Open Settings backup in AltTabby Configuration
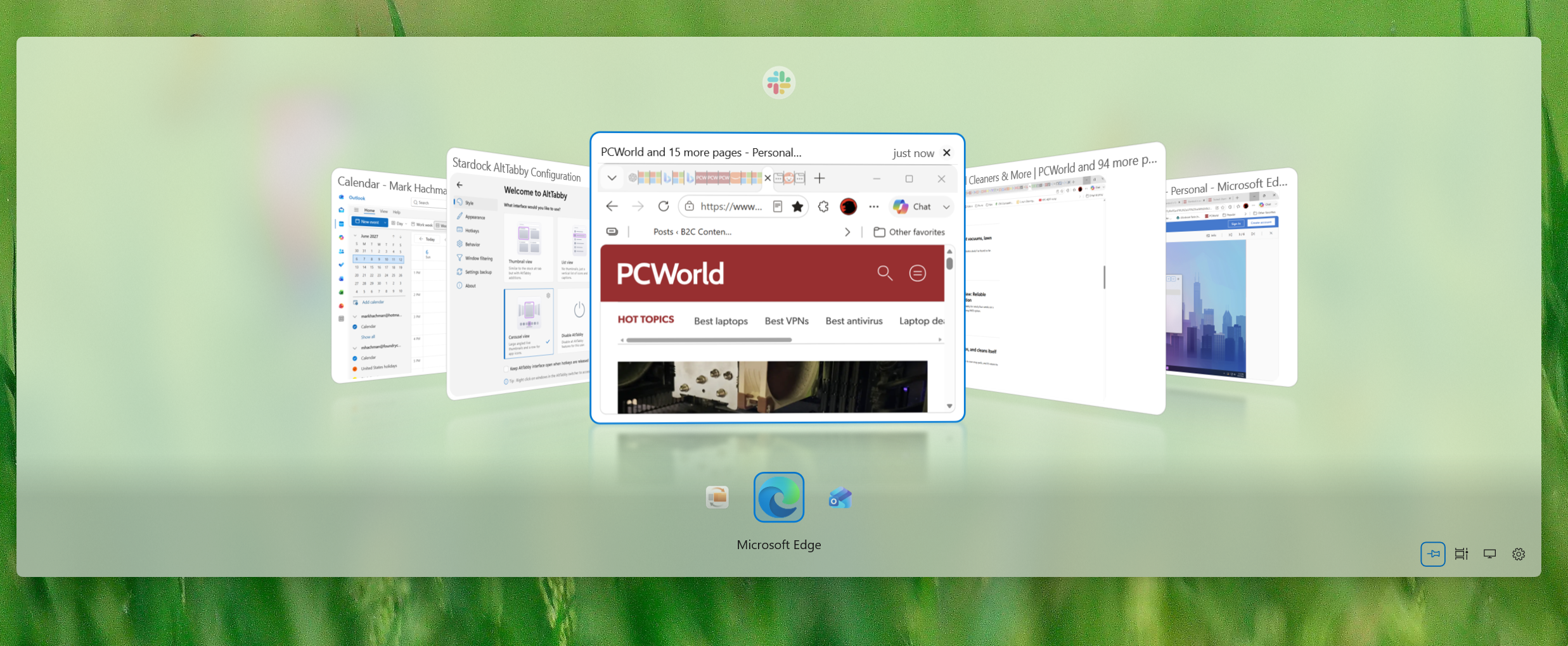This screenshot has width=1568, height=646. 475,272
